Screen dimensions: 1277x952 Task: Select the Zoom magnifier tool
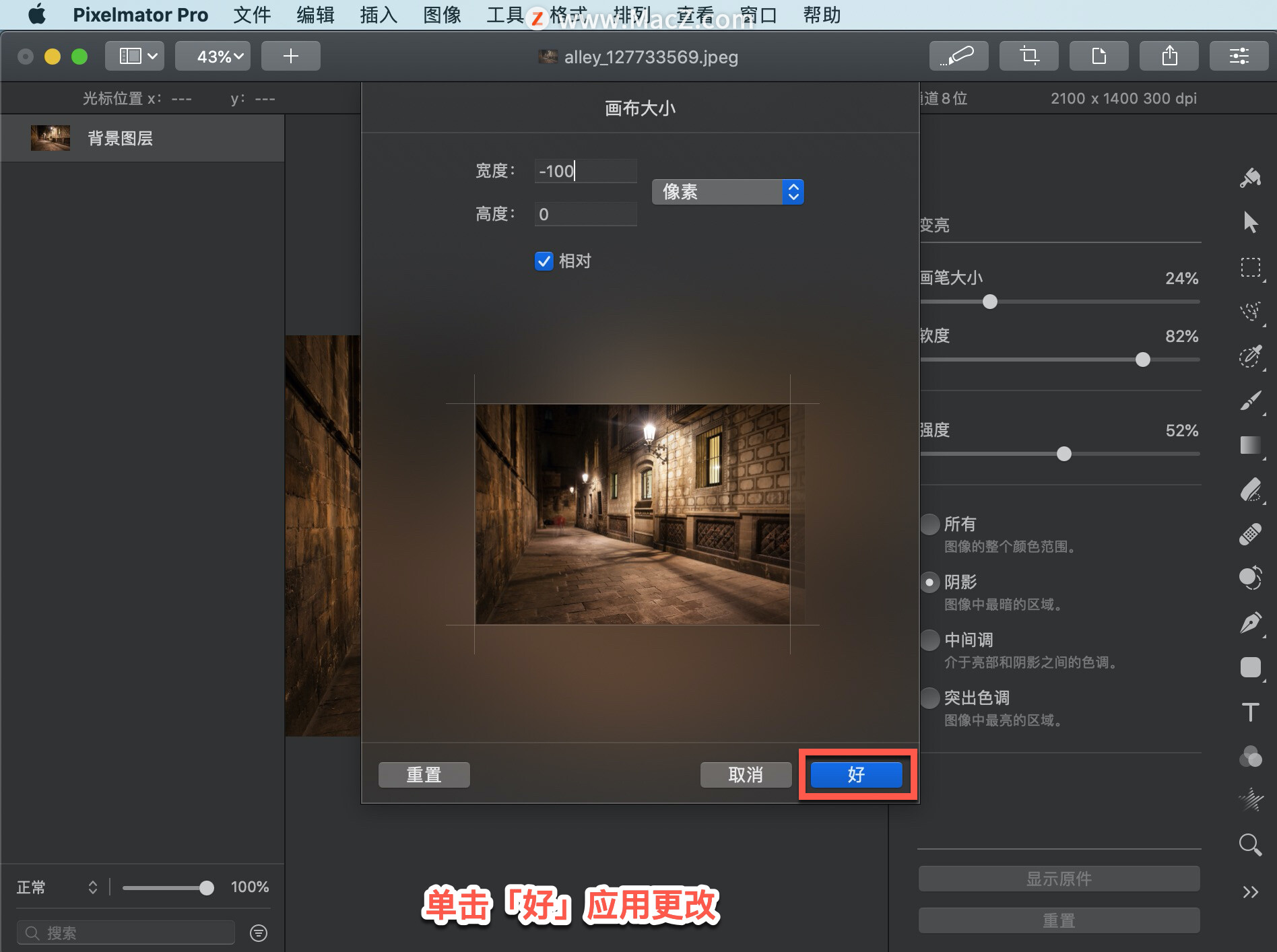[x=1251, y=845]
